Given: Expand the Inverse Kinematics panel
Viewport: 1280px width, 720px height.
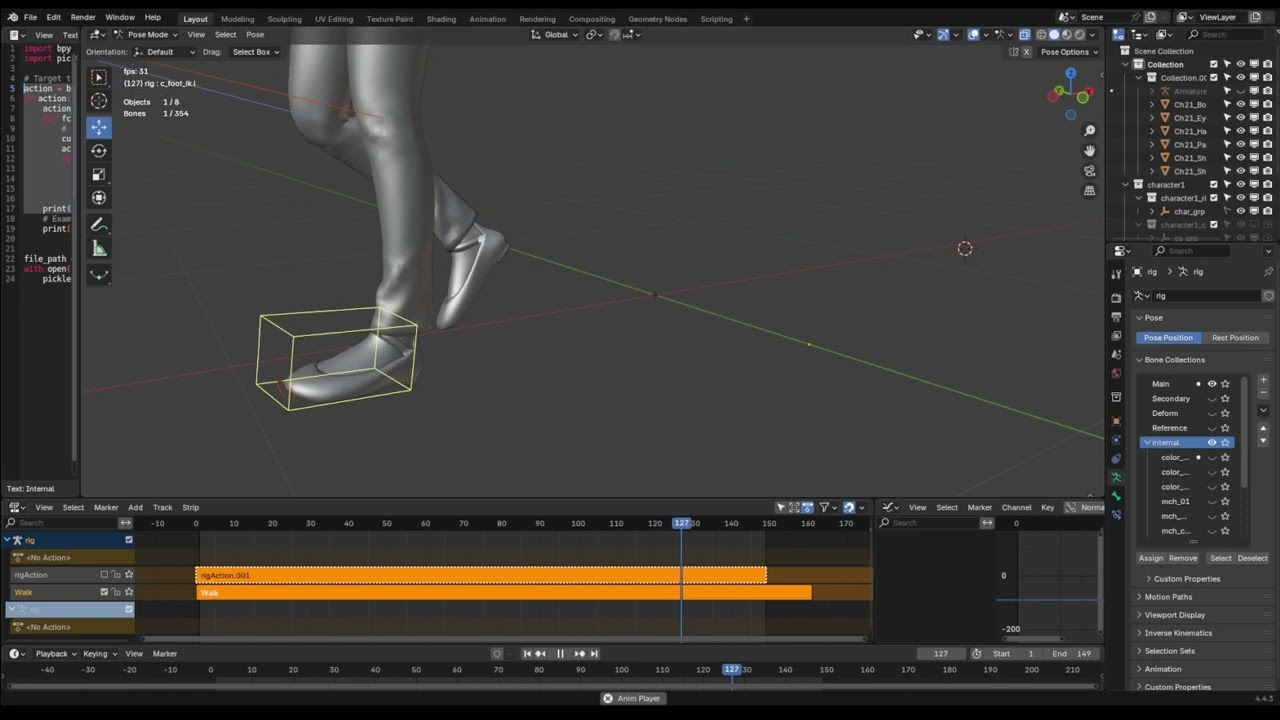Looking at the screenshot, I should [x=1178, y=633].
